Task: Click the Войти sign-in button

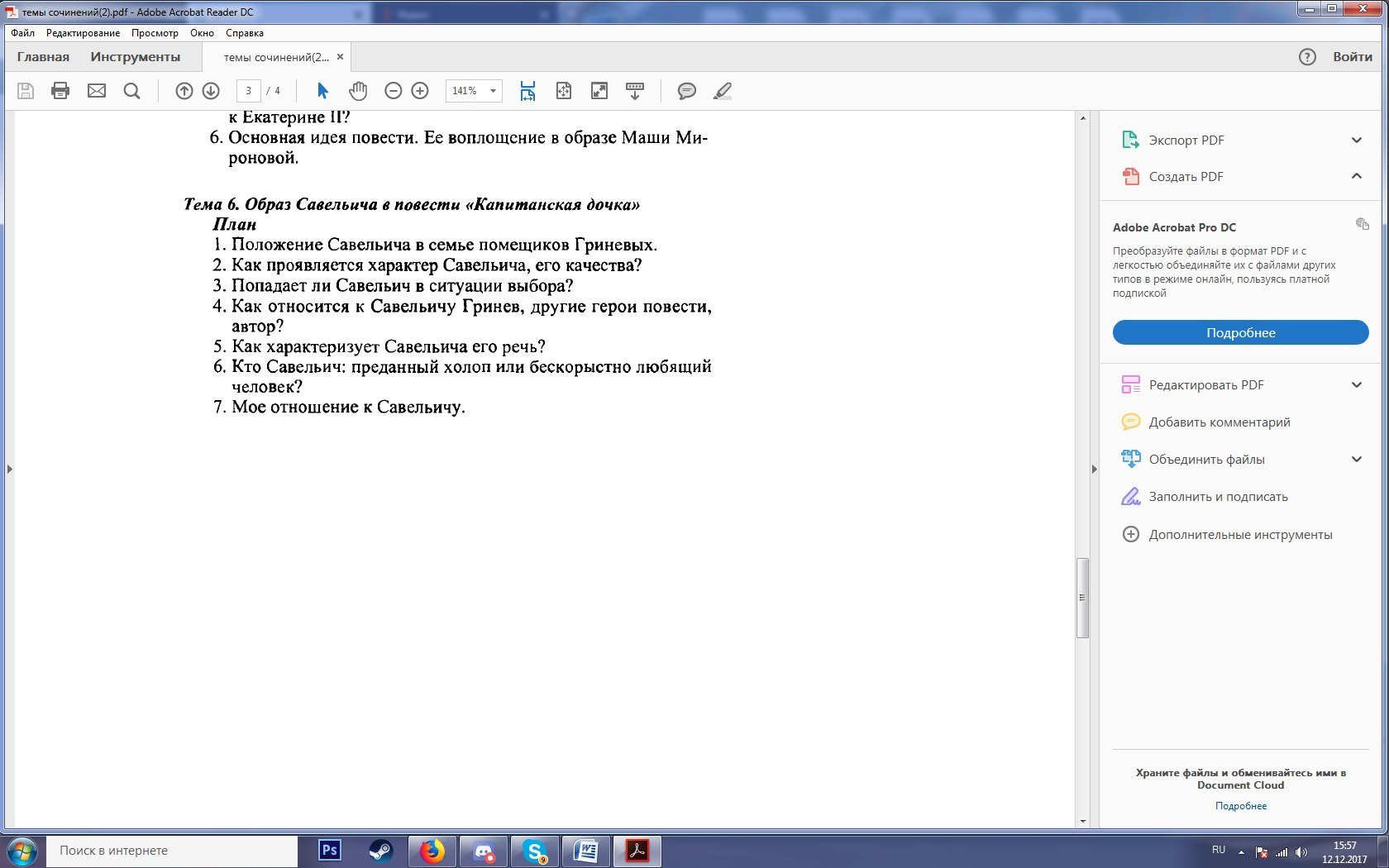Action: coord(1353,57)
